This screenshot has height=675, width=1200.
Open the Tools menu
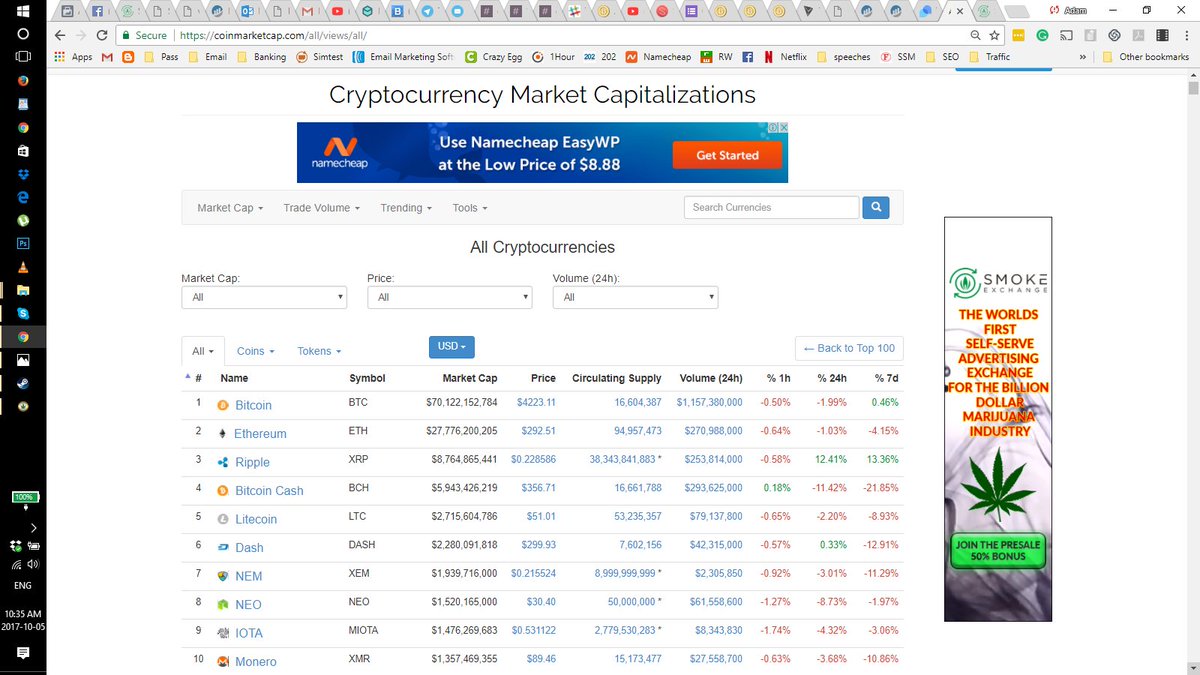tap(470, 208)
